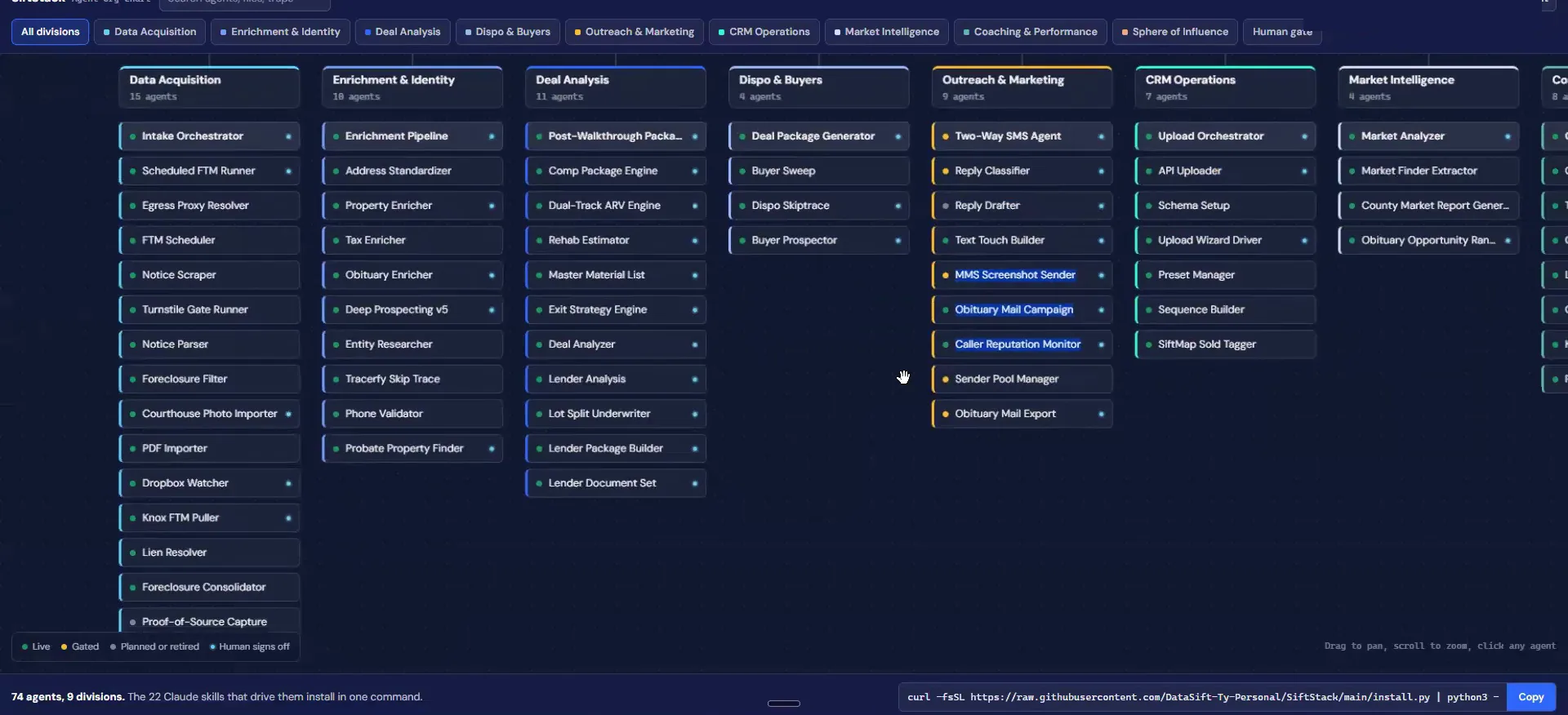Select the Sender Pool Manager agent
Viewport: 1568px width, 715px height.
pyautogui.click(x=1022, y=380)
